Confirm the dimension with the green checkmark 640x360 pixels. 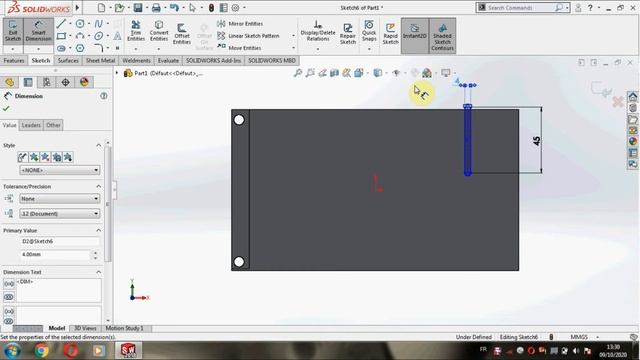[6, 109]
